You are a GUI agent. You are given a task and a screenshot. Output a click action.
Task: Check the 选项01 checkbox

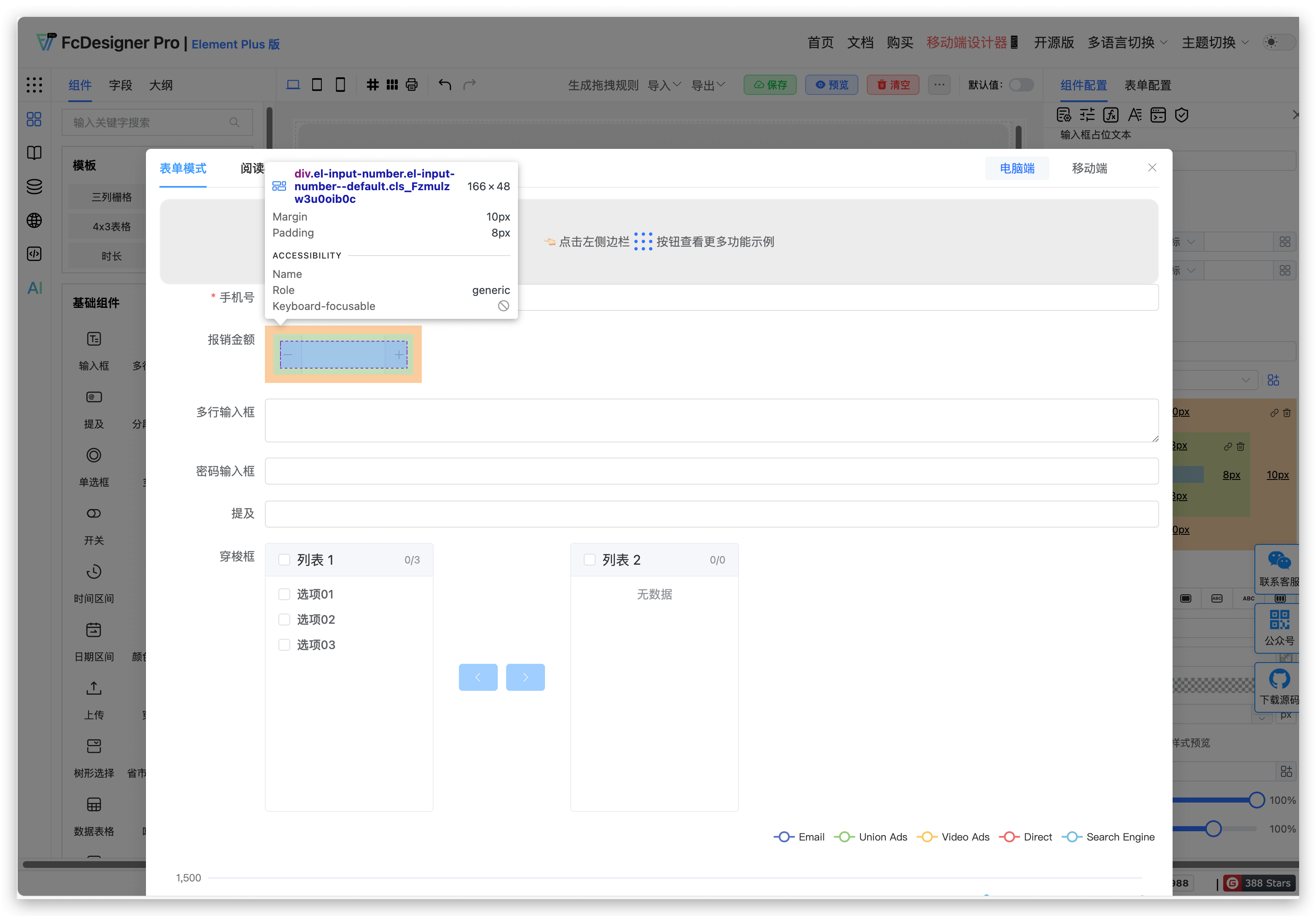284,594
